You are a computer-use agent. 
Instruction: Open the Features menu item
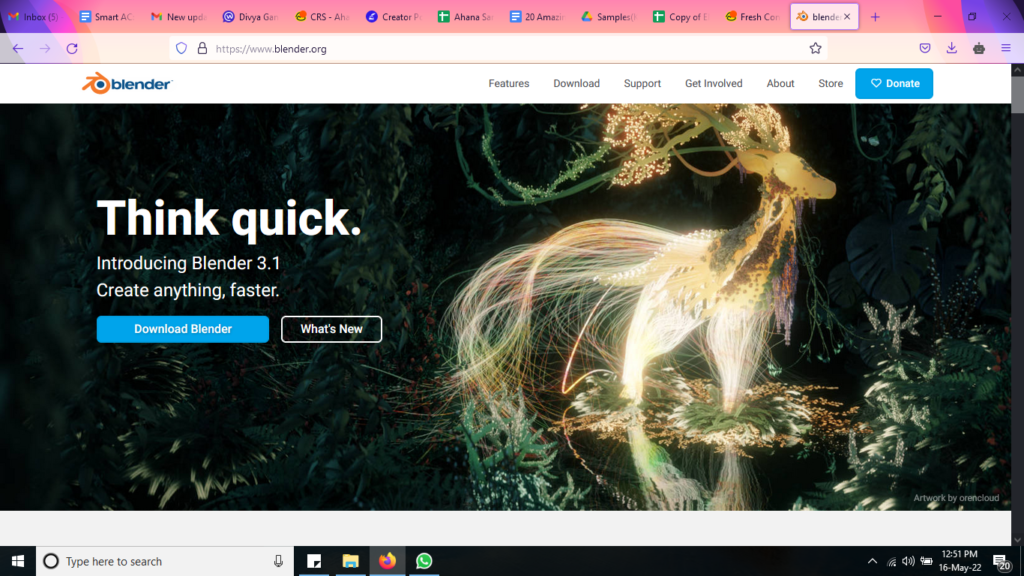tap(509, 84)
